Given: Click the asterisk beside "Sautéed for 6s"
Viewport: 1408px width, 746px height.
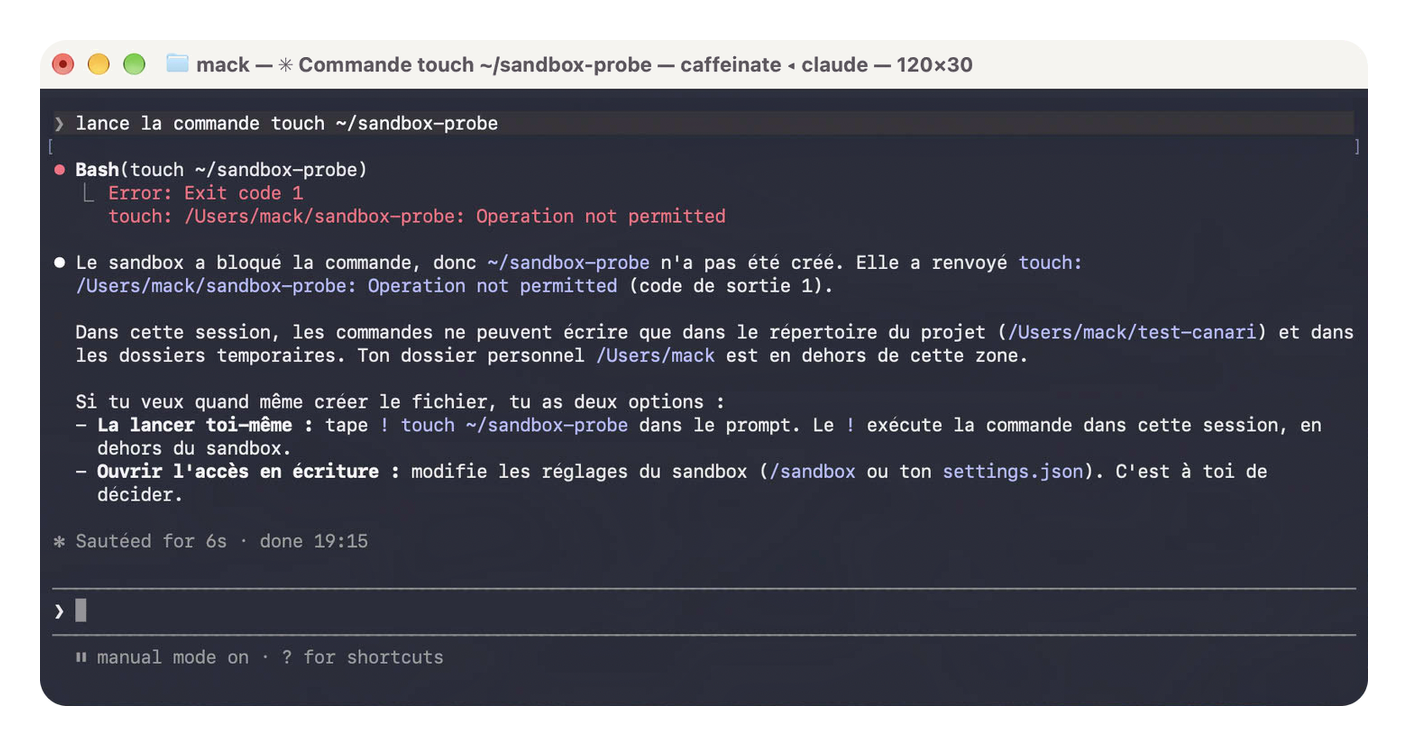Looking at the screenshot, I should pyautogui.click(x=60, y=541).
